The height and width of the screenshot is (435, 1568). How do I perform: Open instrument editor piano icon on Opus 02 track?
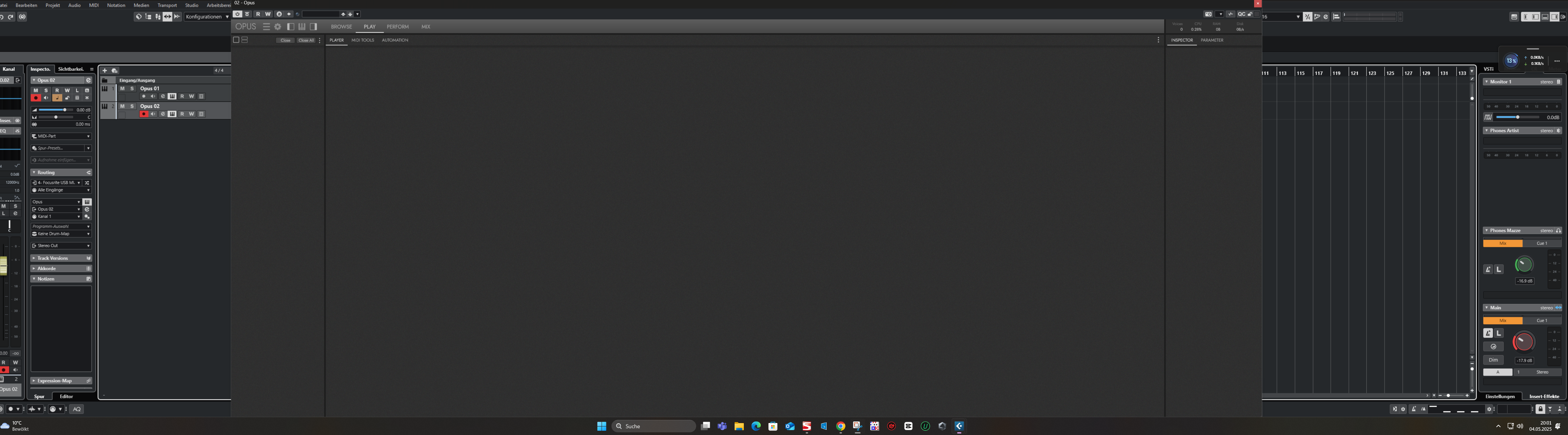(x=172, y=114)
